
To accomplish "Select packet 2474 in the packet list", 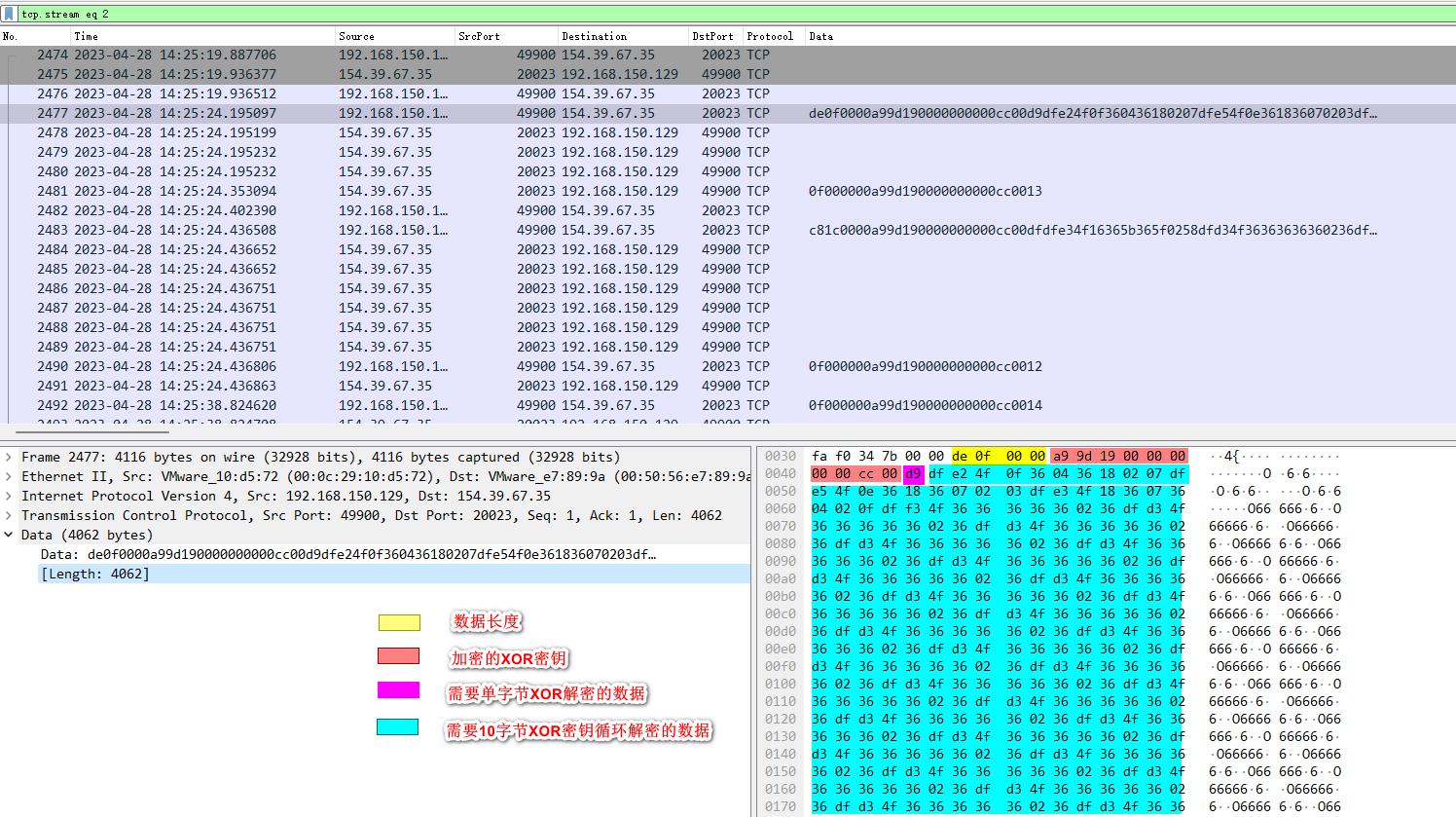I will click(x=728, y=55).
